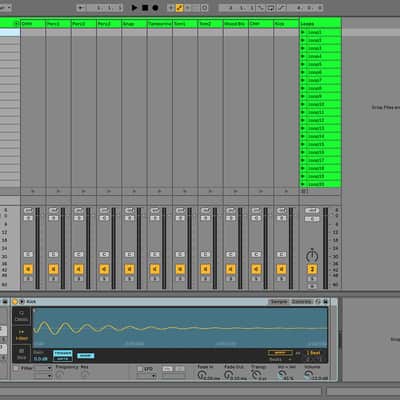The image size is (400, 400).
Task: Toggle the yellow automation arm button
Action: coord(180,8)
